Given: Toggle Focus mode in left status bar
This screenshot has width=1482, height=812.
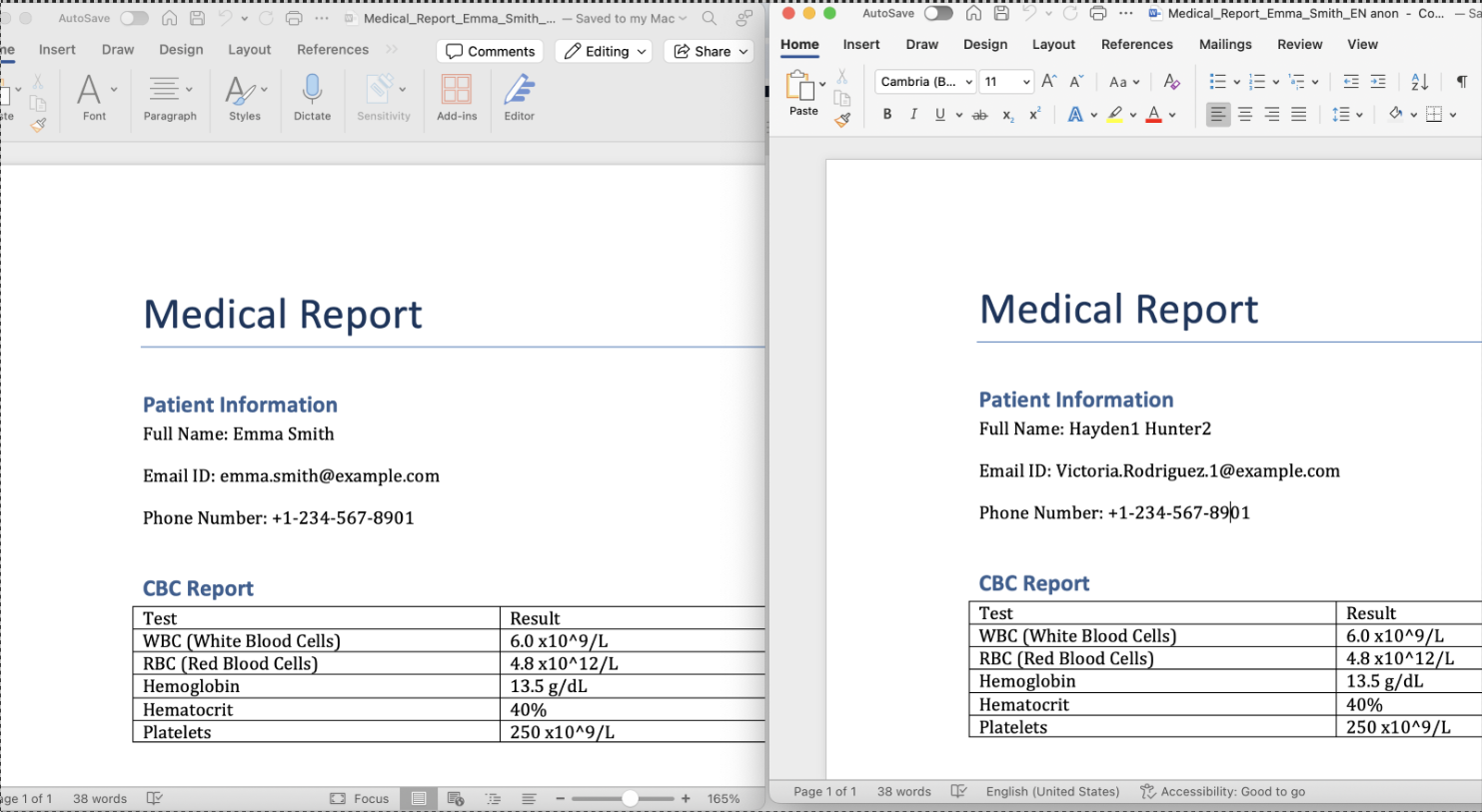Looking at the screenshot, I should click(360, 799).
